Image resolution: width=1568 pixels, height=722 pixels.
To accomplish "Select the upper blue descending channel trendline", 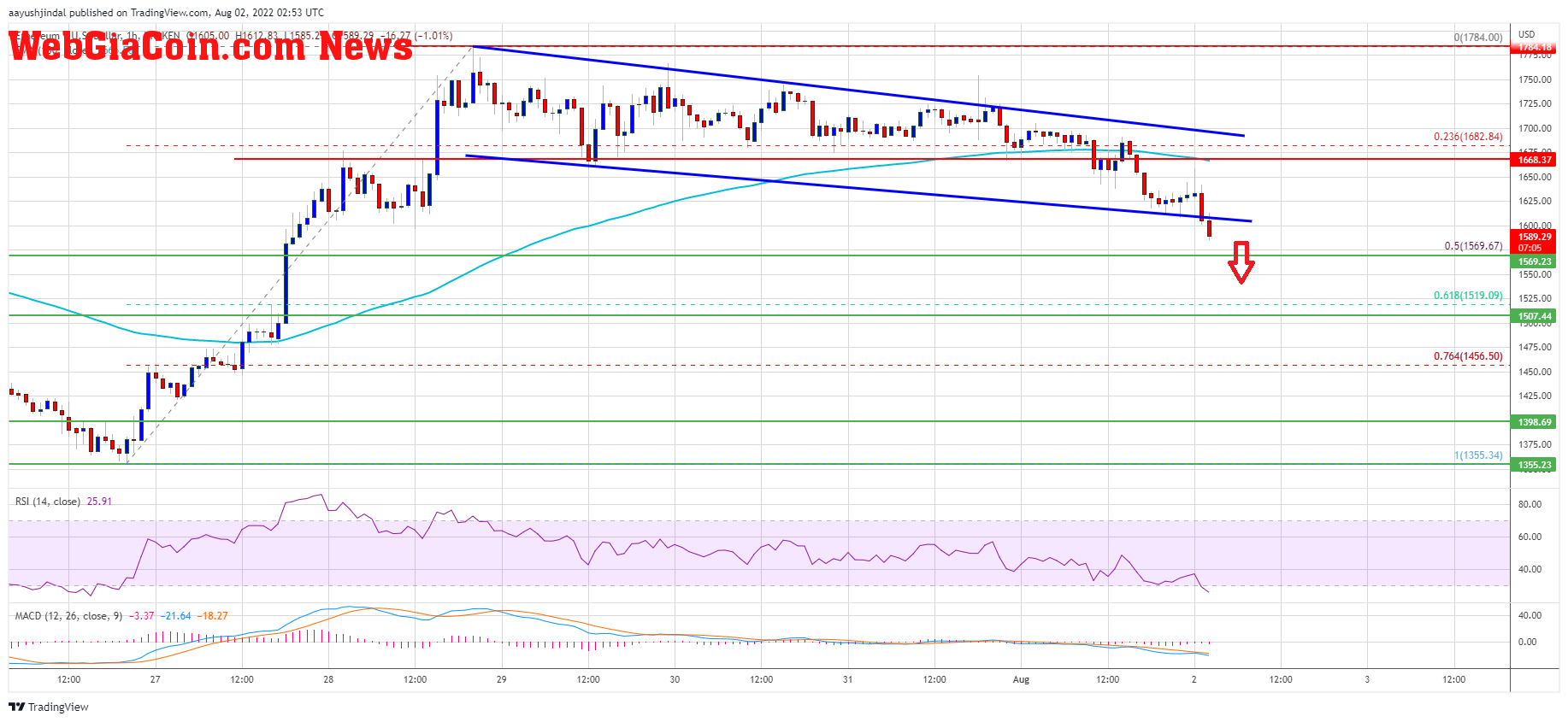I will (x=858, y=91).
